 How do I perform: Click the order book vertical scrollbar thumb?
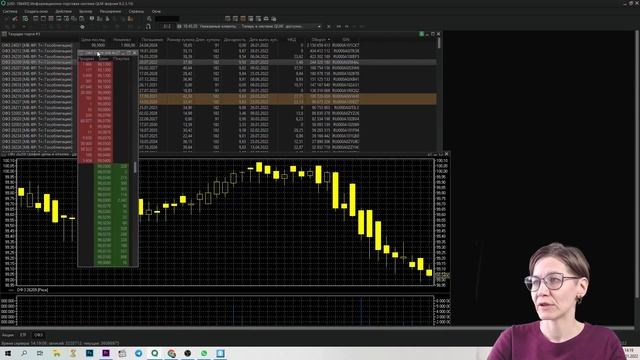(135, 167)
